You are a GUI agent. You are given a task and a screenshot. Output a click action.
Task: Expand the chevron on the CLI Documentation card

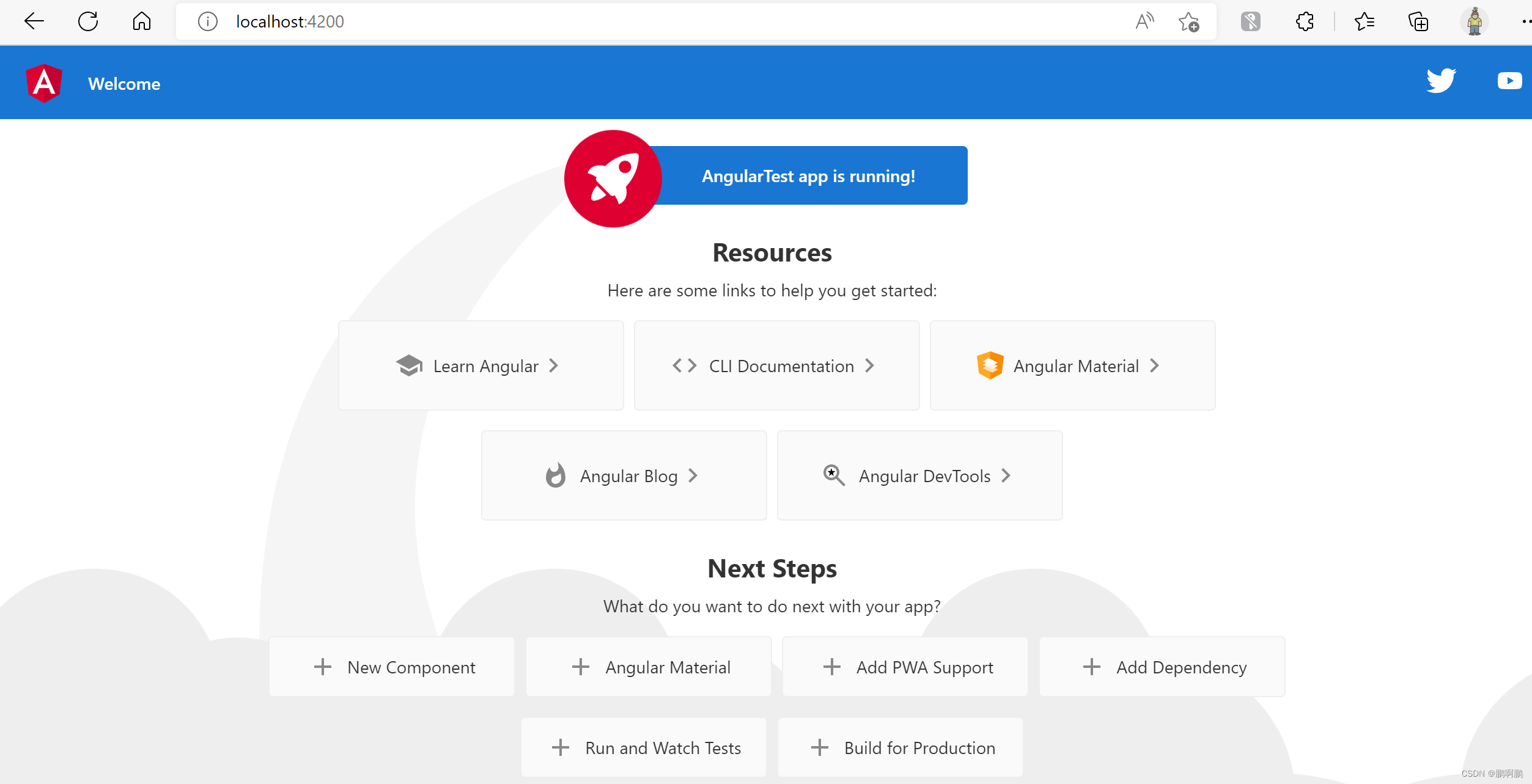pyautogui.click(x=870, y=365)
